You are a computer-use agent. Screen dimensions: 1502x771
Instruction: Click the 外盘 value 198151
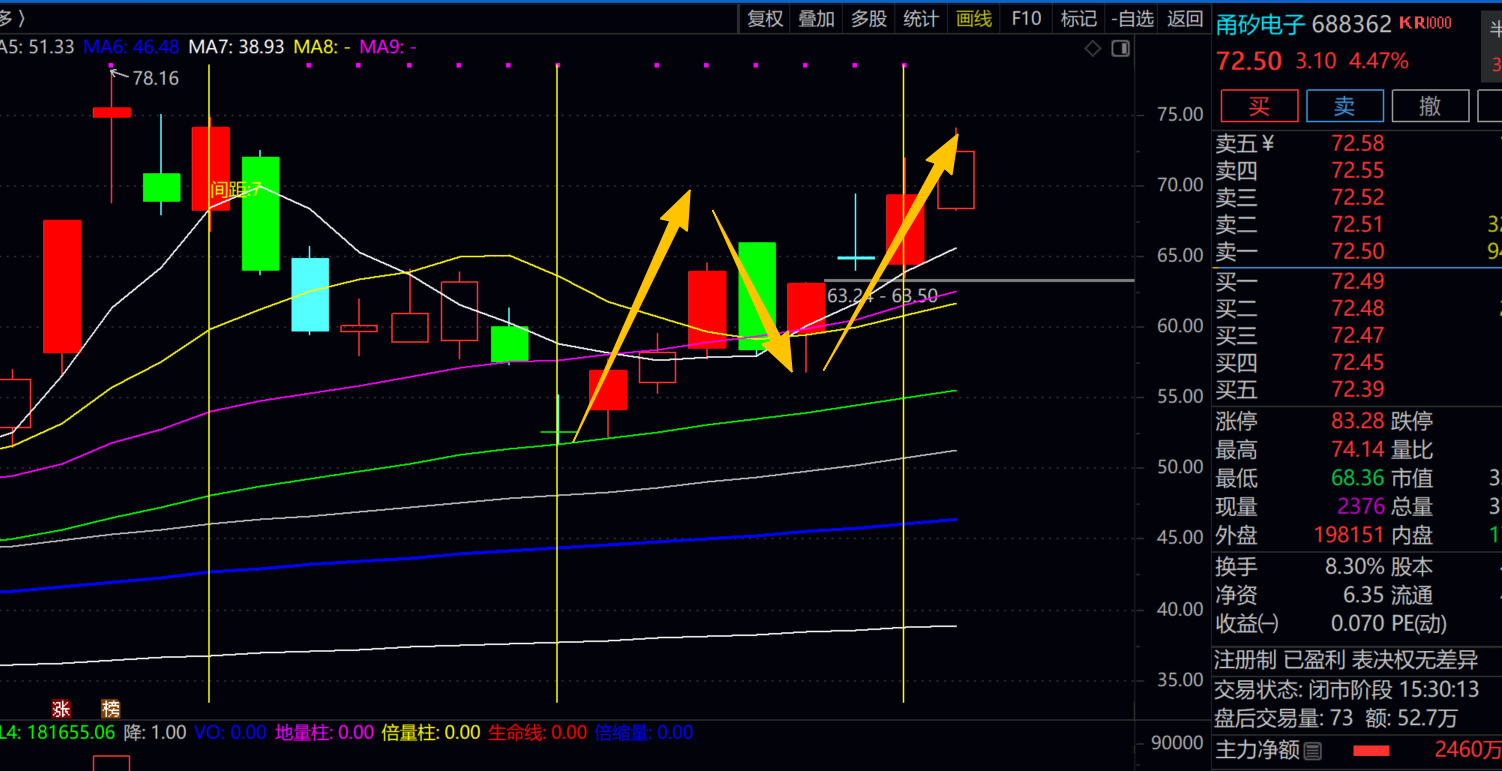(x=1349, y=535)
